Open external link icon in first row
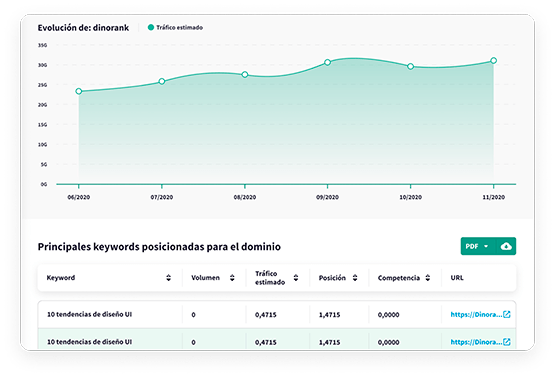Screen dimensions: 555x377 pyautogui.click(x=507, y=314)
